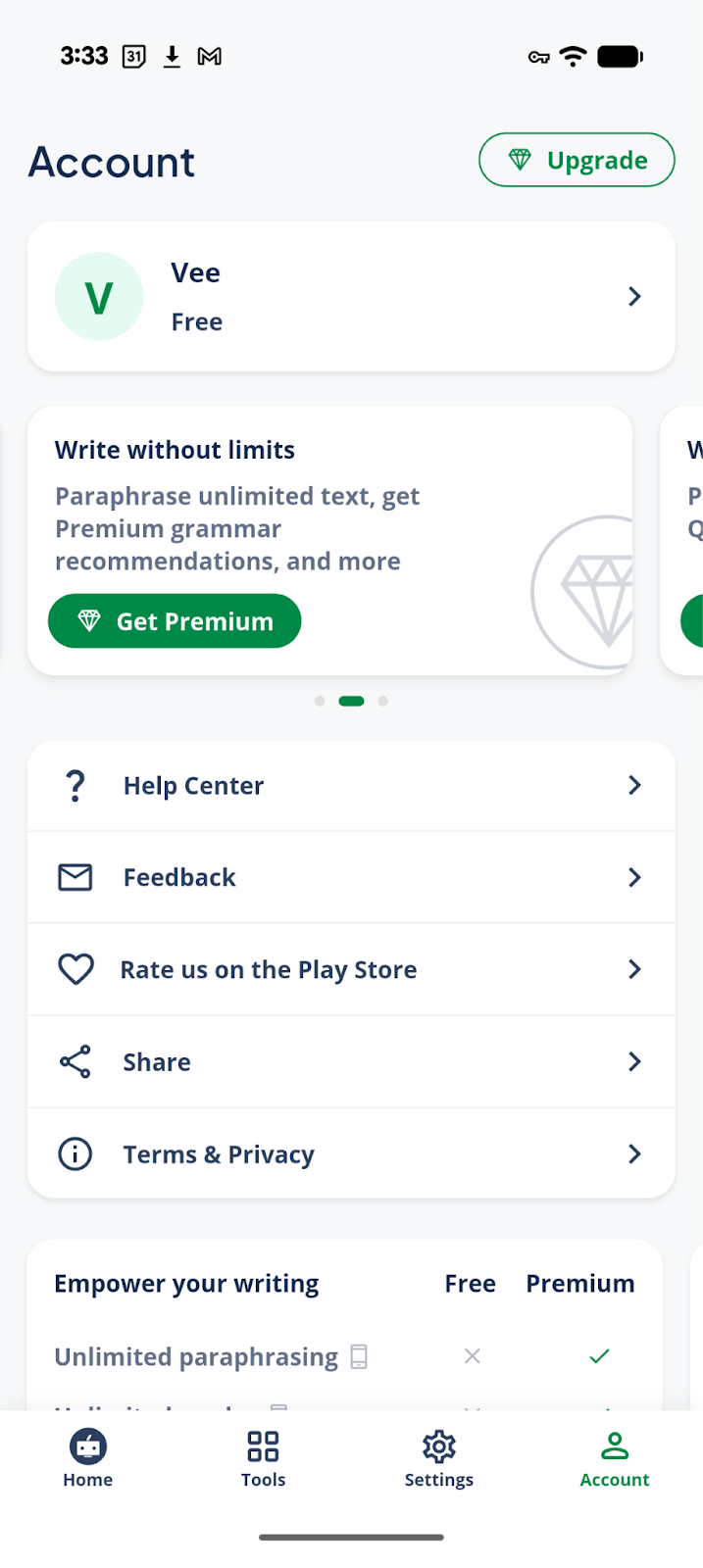
Task: Tap the Gmail icon in status bar
Action: pyautogui.click(x=209, y=57)
